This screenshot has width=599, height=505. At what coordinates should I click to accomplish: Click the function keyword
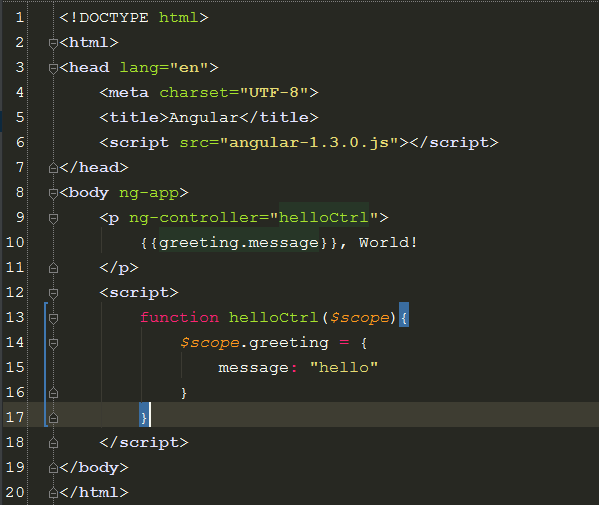(x=179, y=317)
